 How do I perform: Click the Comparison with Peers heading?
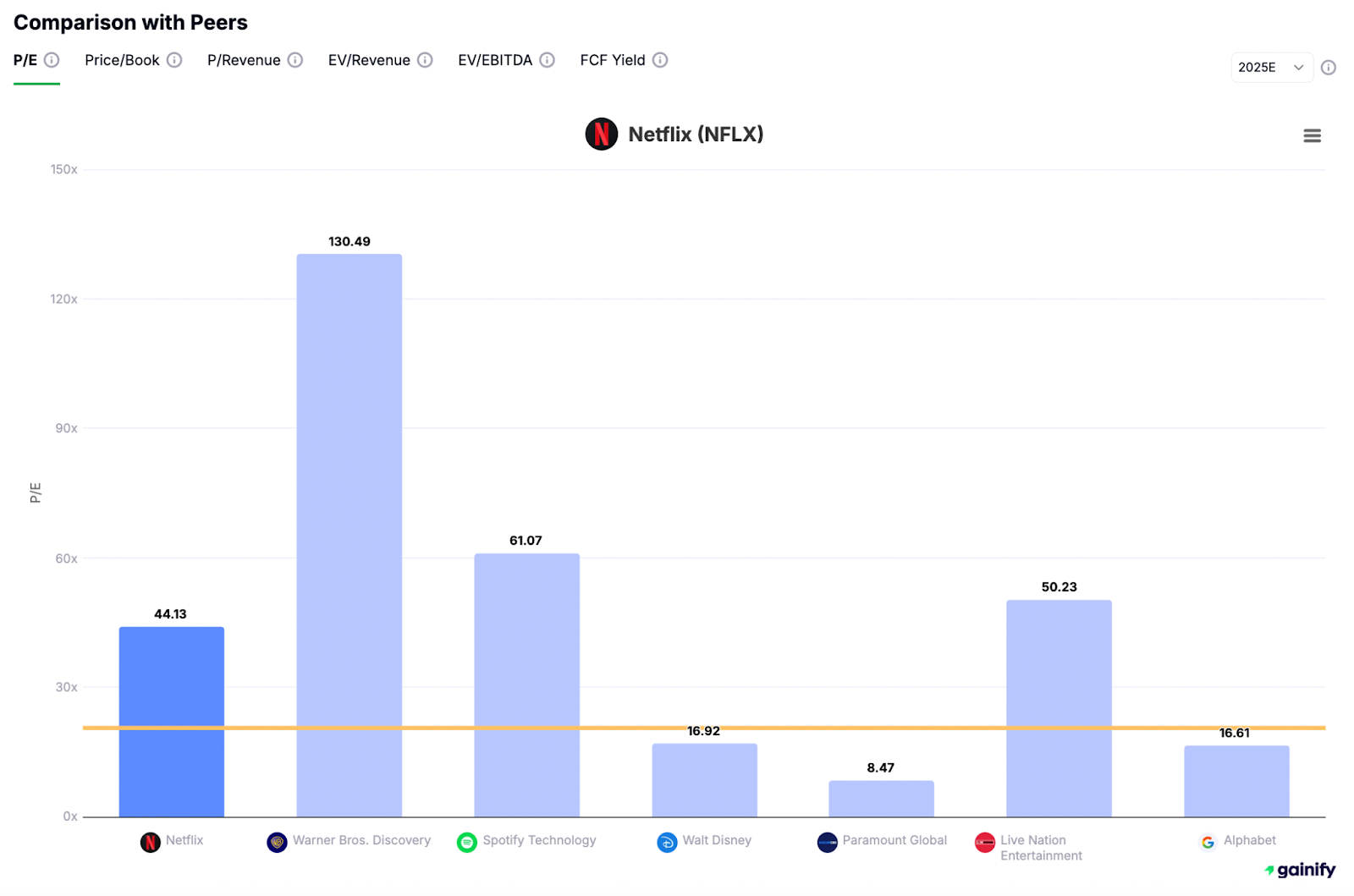click(x=130, y=23)
